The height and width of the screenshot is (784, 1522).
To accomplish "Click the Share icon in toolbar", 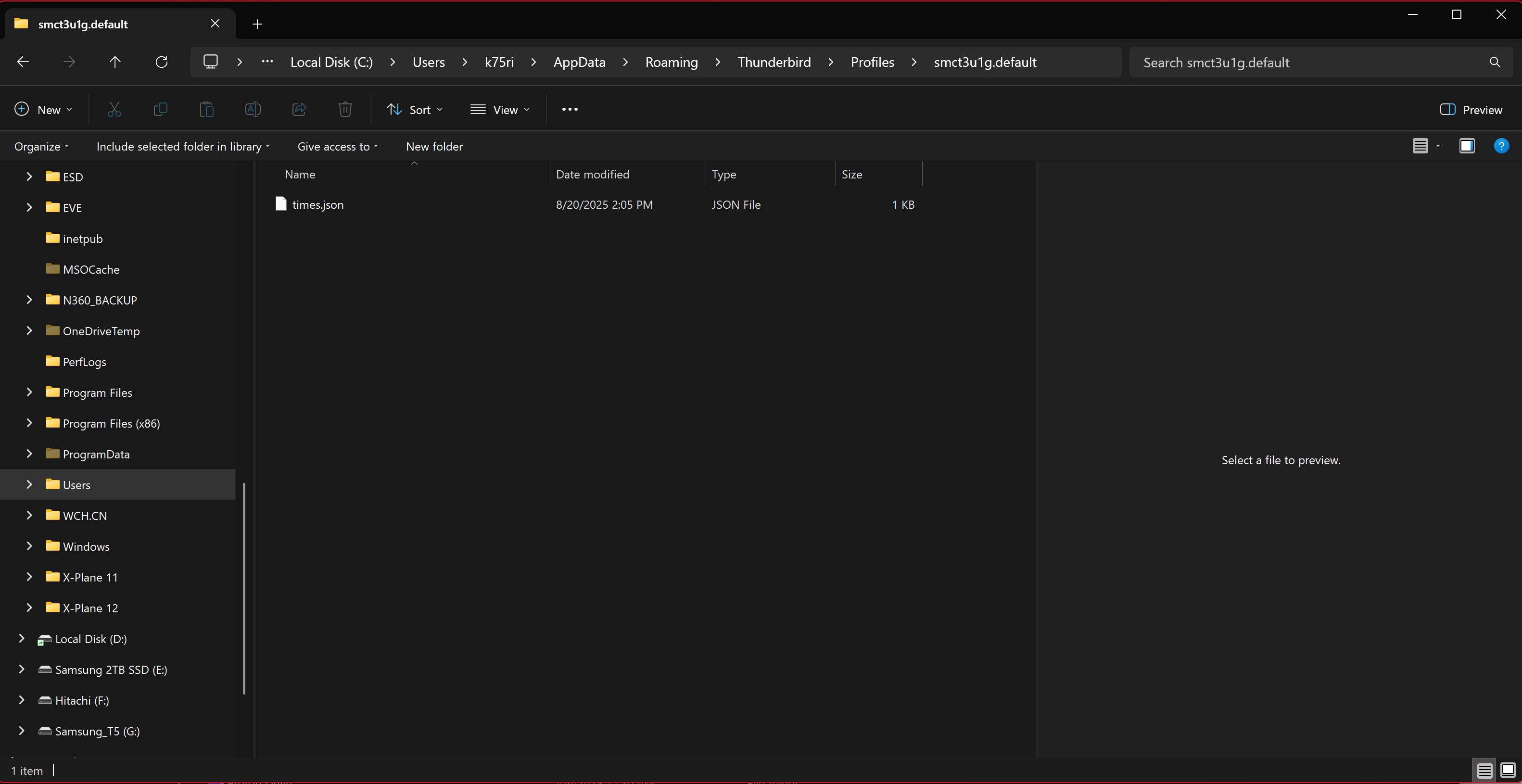I will (x=299, y=109).
